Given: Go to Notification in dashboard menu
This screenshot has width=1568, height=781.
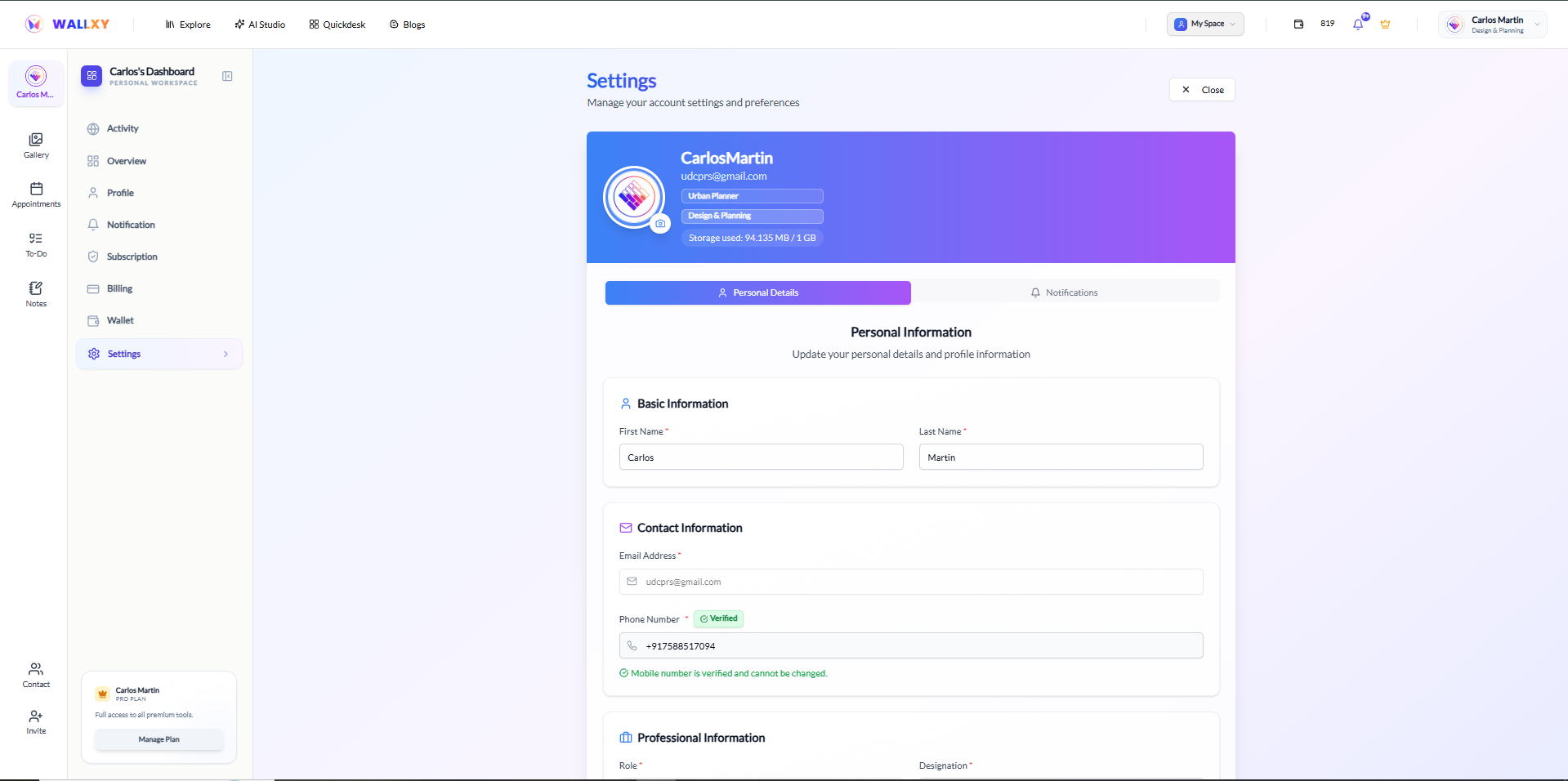Looking at the screenshot, I should (159, 225).
